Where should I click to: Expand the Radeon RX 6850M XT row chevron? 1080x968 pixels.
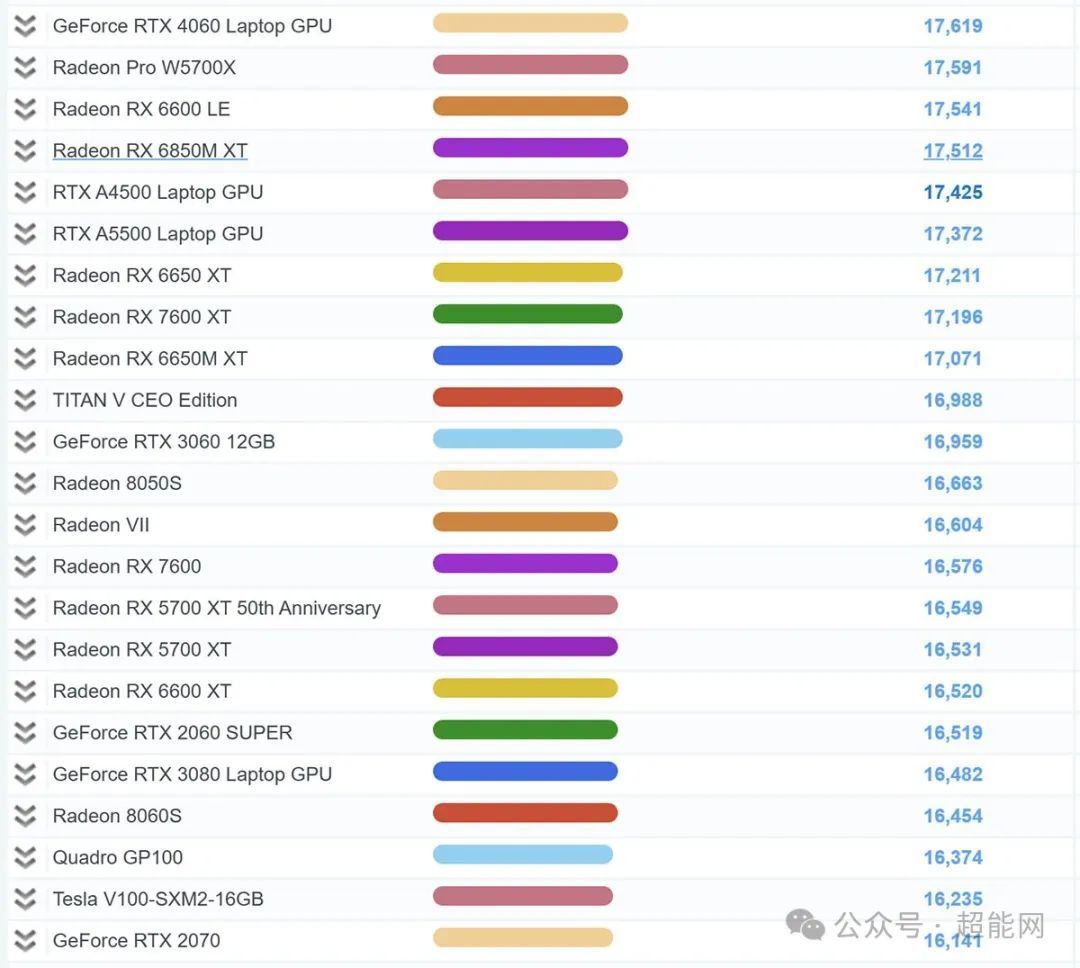pos(25,151)
